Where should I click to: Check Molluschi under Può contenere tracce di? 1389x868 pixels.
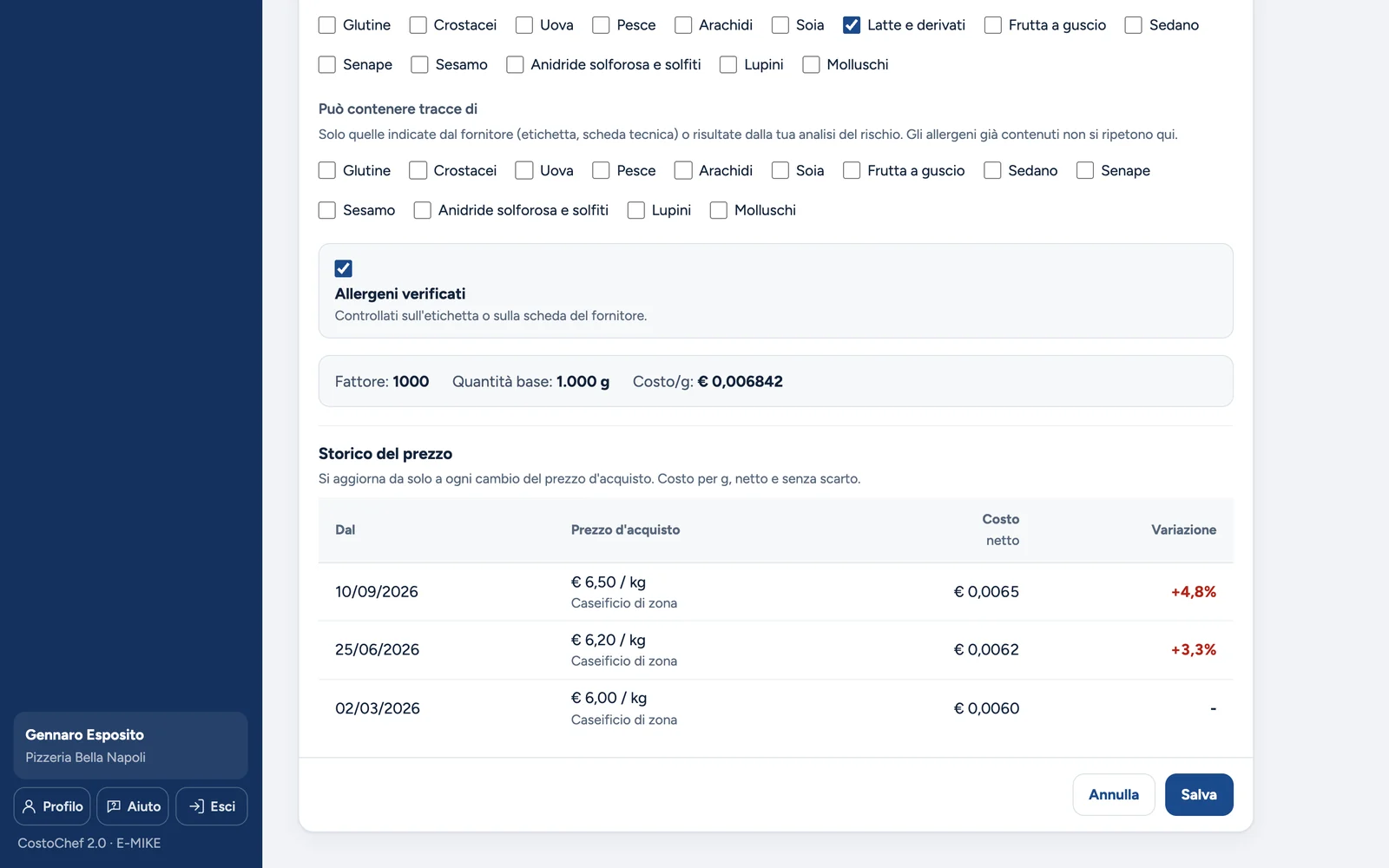pos(719,210)
